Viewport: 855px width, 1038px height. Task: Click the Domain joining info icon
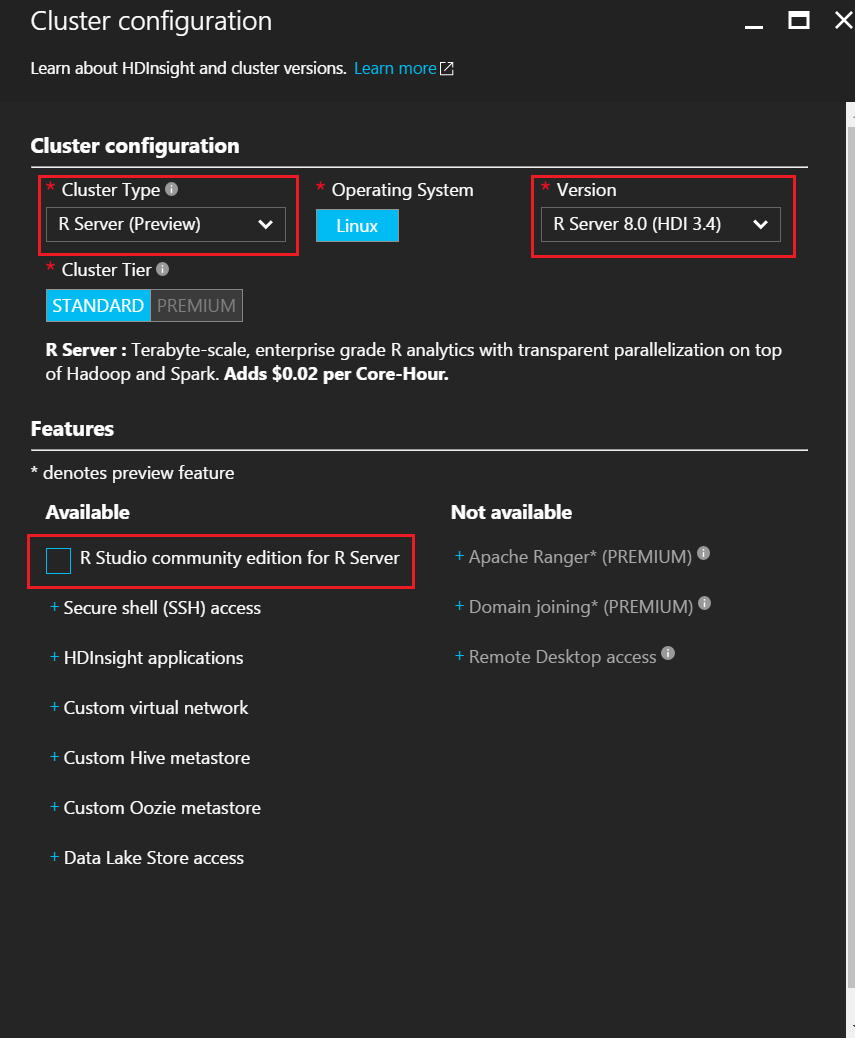705,603
